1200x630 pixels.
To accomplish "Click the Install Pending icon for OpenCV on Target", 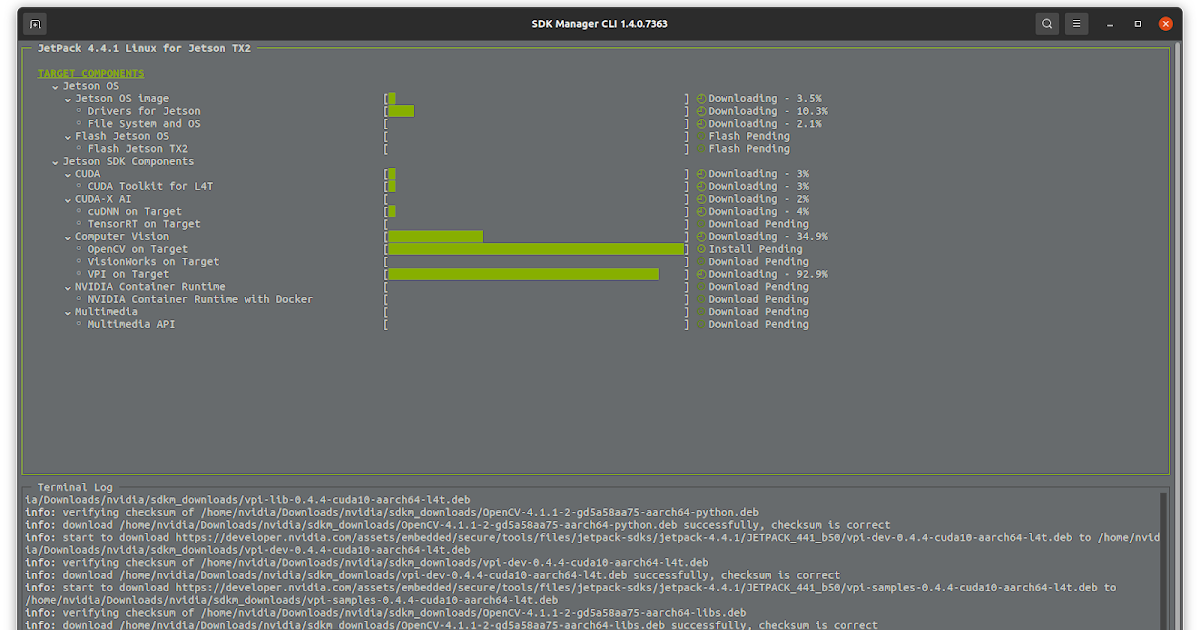I will (701, 248).
